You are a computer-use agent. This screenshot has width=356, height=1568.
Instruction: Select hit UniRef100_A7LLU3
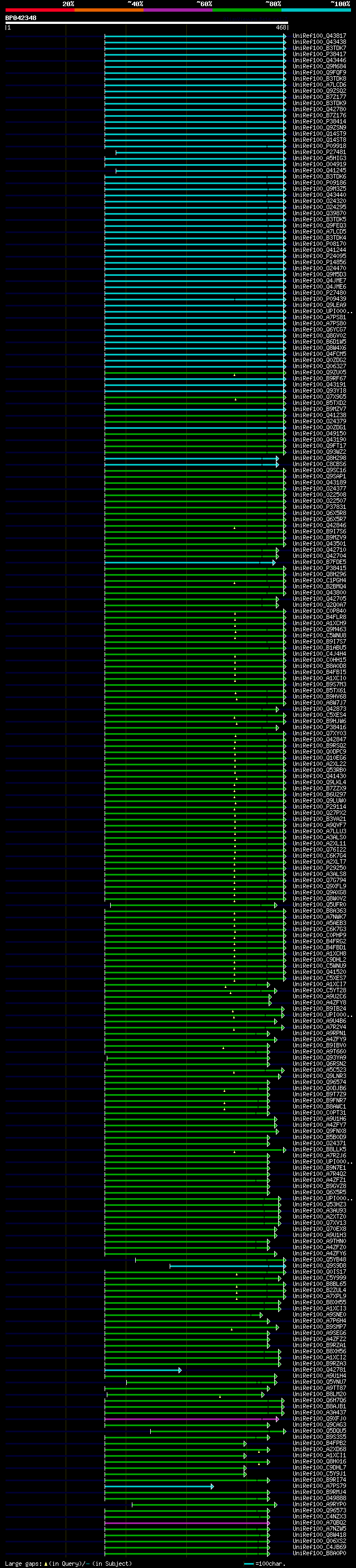[319, 831]
